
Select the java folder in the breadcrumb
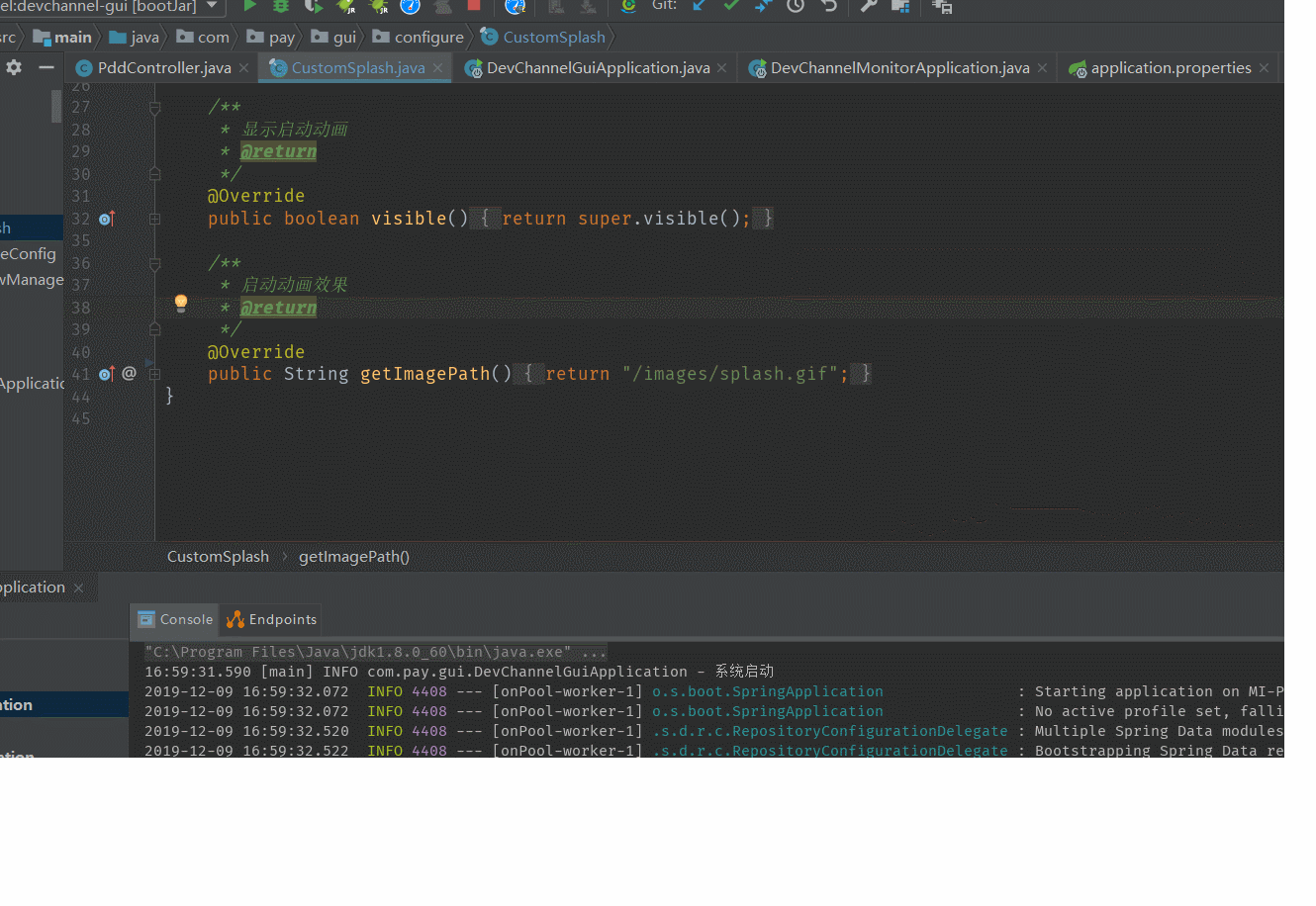(134, 38)
